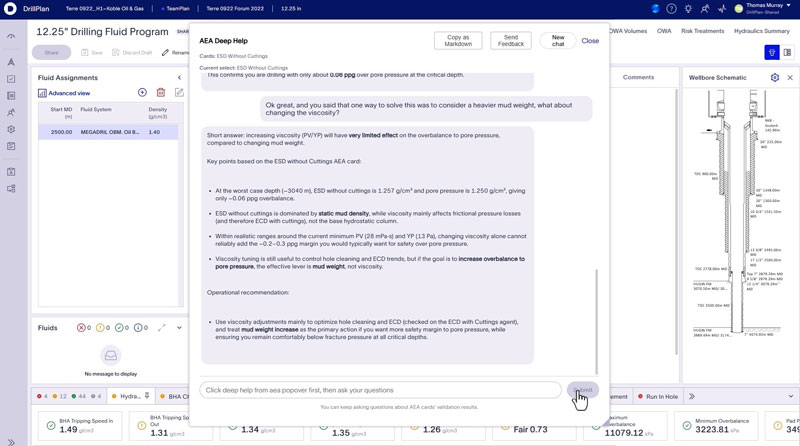Viewport: 800px width, 446px height.
Task: Open the report sheet icon in left sidebar
Action: pyautogui.click(x=11, y=146)
